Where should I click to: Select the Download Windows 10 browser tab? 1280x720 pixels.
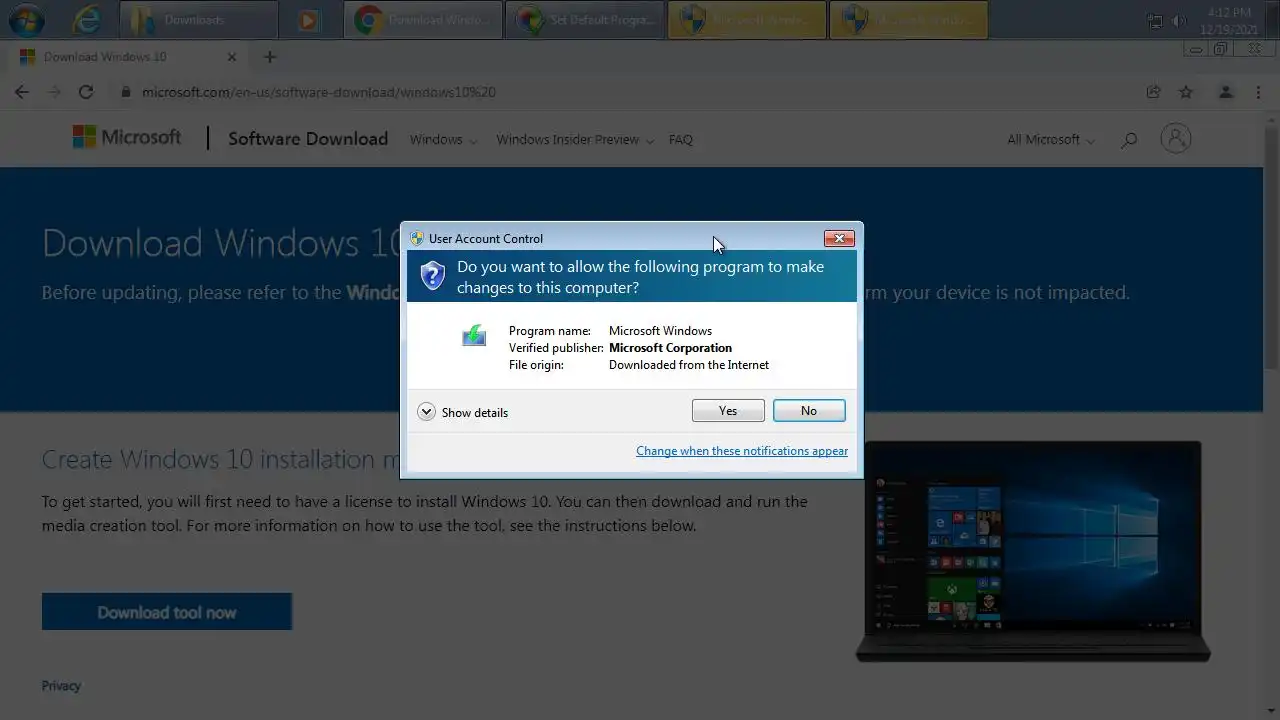click(x=126, y=57)
